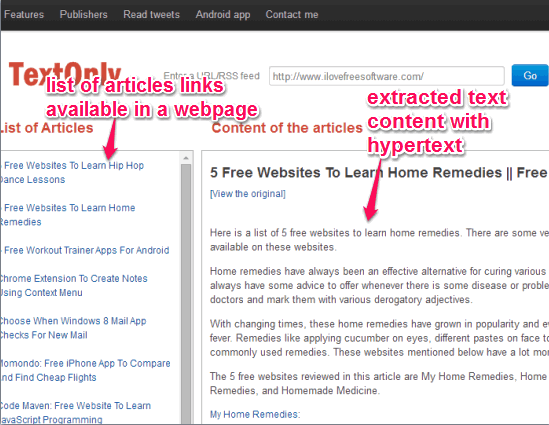549x425 pixels.
Task: Click the paragraph starting 'Home remedies have always been'
Action: click(x=379, y=285)
